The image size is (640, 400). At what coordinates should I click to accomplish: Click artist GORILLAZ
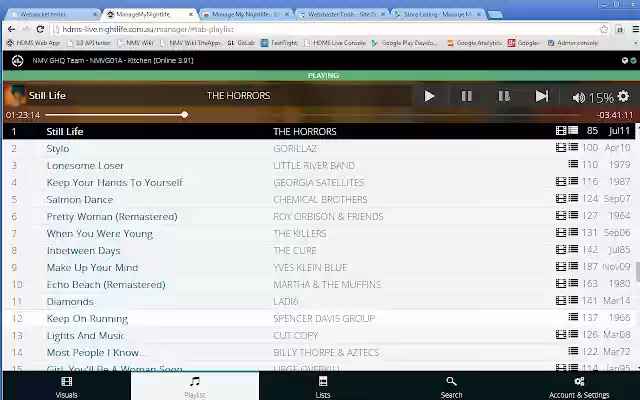pyautogui.click(x=295, y=149)
